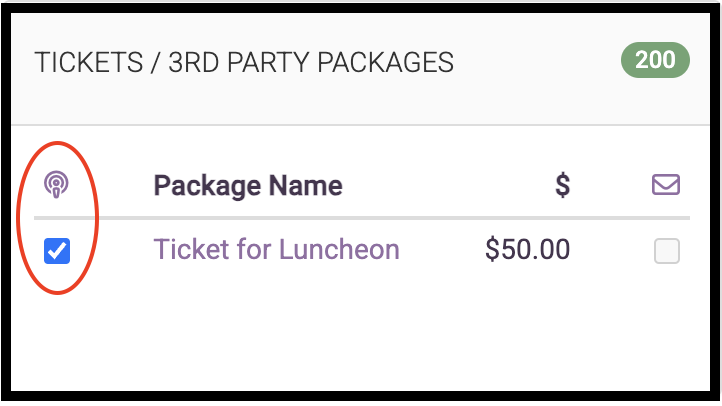
Task: Click the word Luncheon in the package link
Action: pos(339,249)
